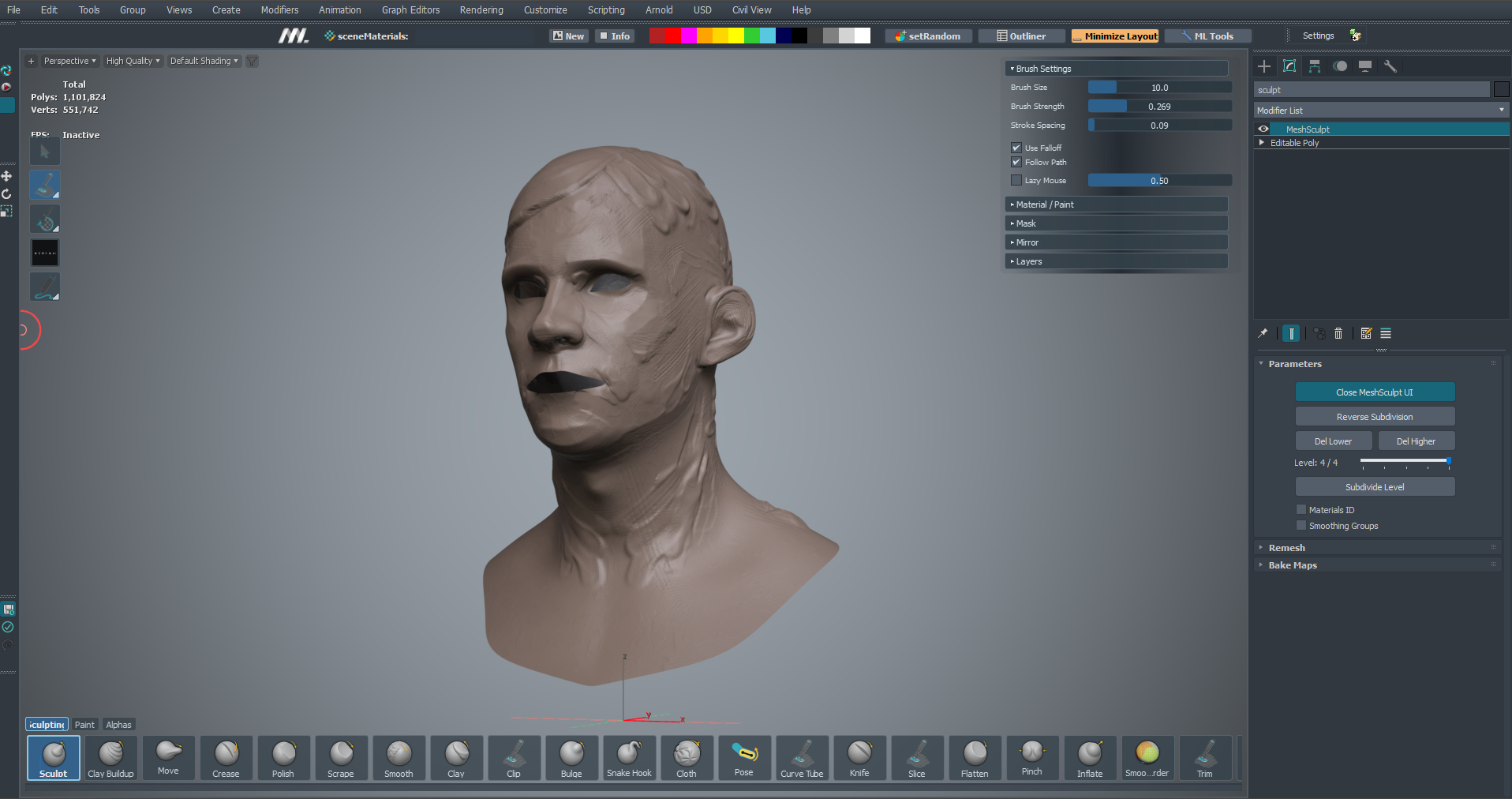Viewport: 1512px width, 799px height.
Task: Expand the Layers rollout
Action: [1117, 261]
